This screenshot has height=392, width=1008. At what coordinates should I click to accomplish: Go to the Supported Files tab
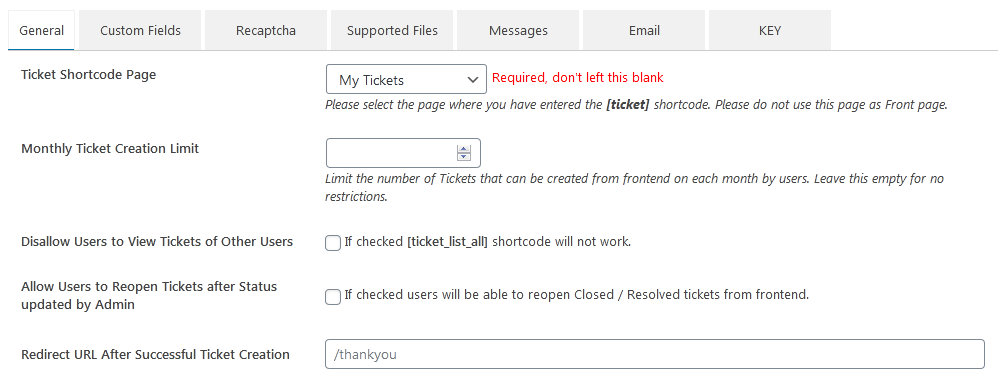392,30
